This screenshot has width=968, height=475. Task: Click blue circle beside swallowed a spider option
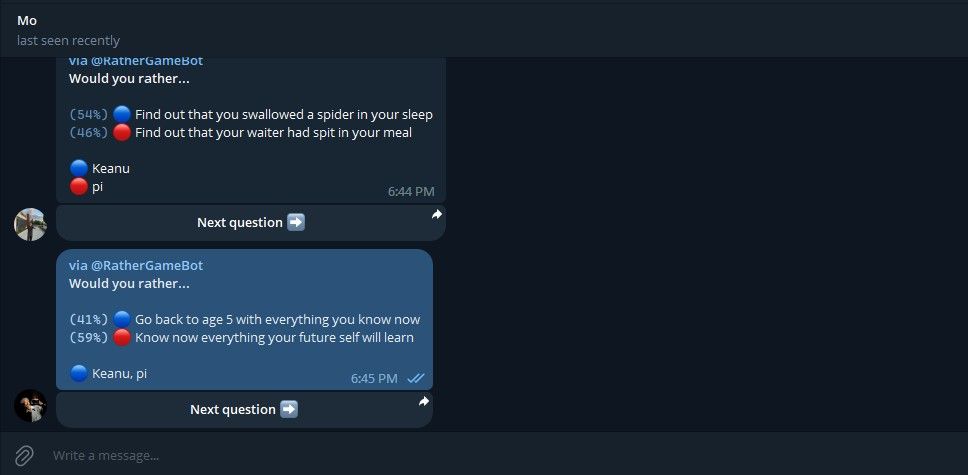pos(122,114)
